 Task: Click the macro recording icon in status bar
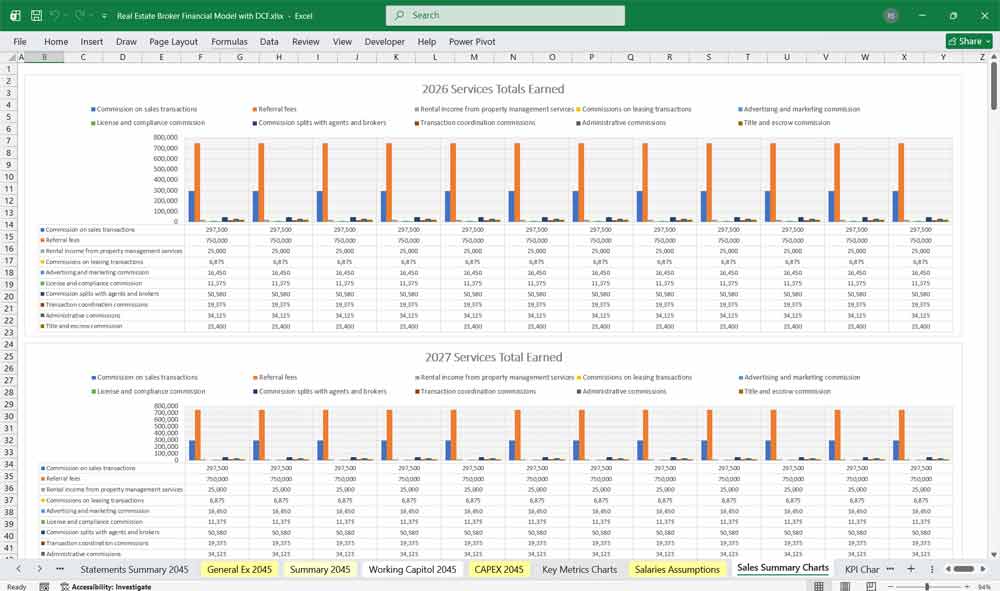tap(44, 584)
